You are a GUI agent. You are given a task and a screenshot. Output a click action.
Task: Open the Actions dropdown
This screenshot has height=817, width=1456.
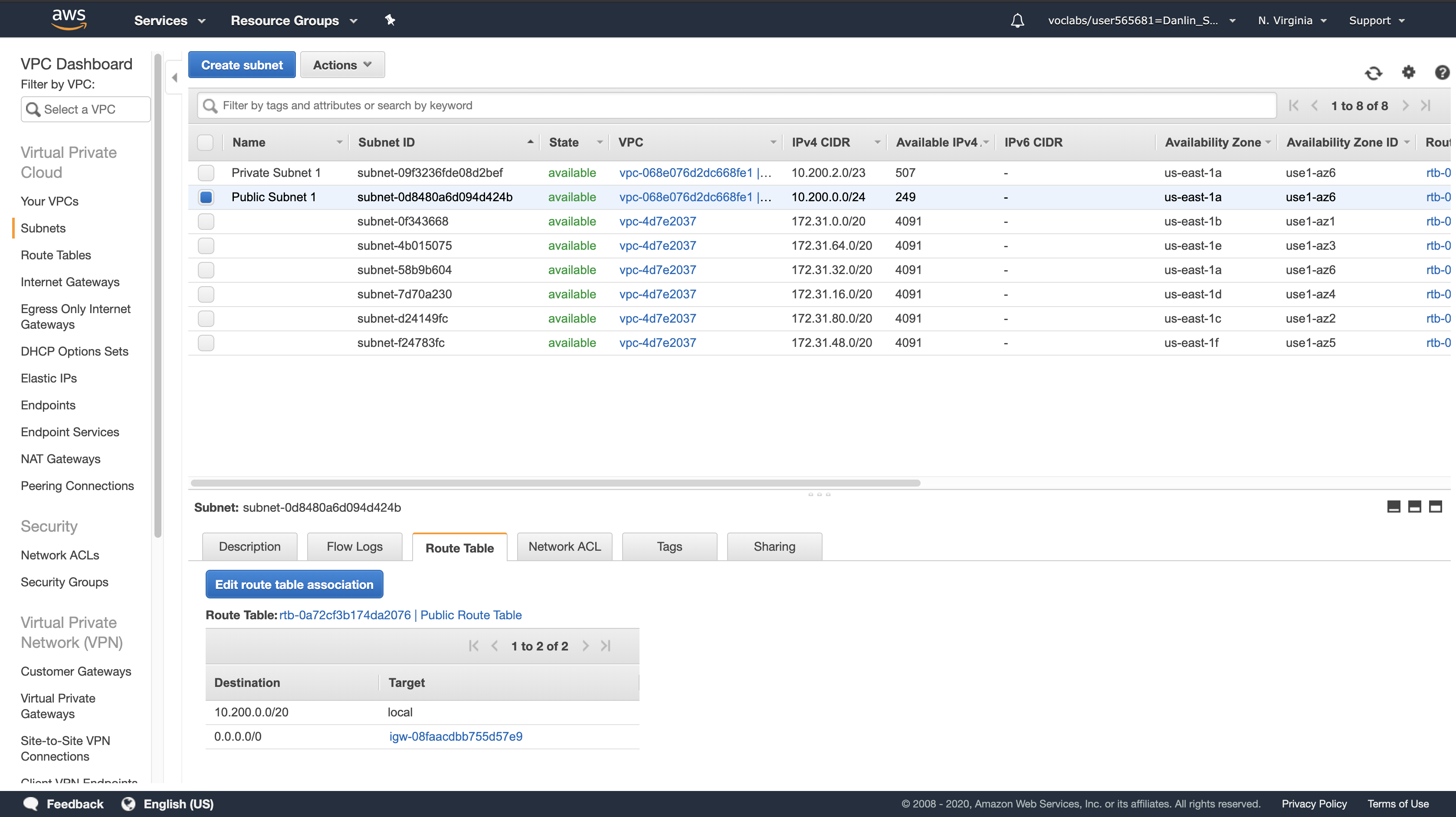(342, 65)
